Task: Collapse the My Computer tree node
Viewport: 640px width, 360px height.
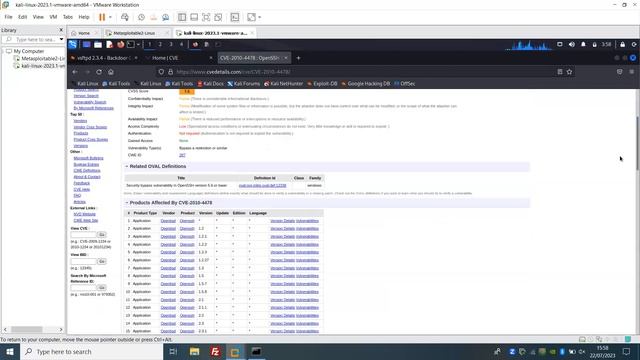Action: pyautogui.click(x=4, y=51)
